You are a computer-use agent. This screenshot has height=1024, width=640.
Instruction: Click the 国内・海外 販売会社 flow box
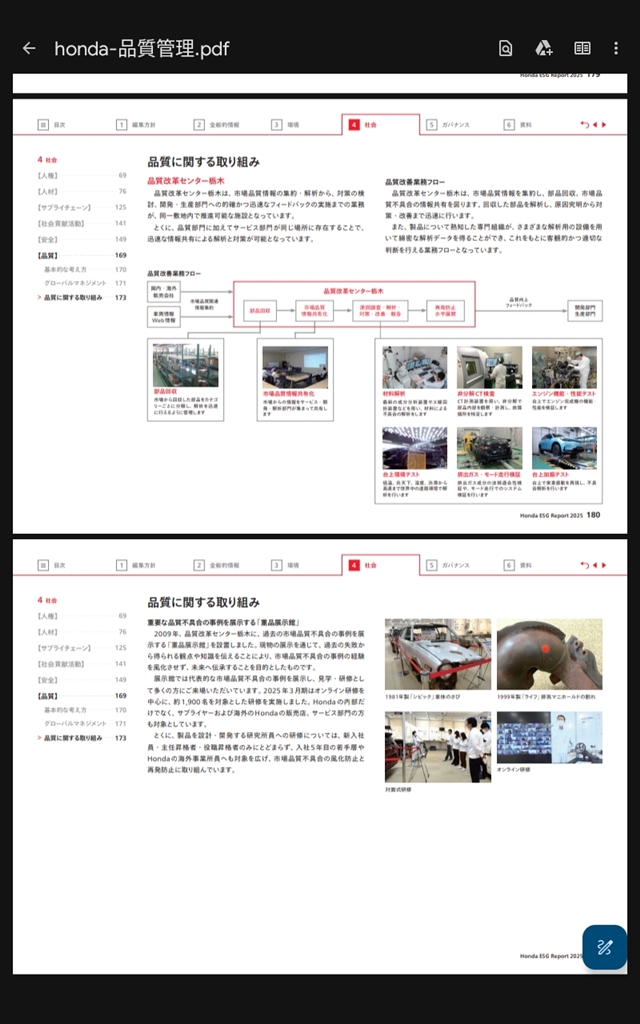pos(164,292)
